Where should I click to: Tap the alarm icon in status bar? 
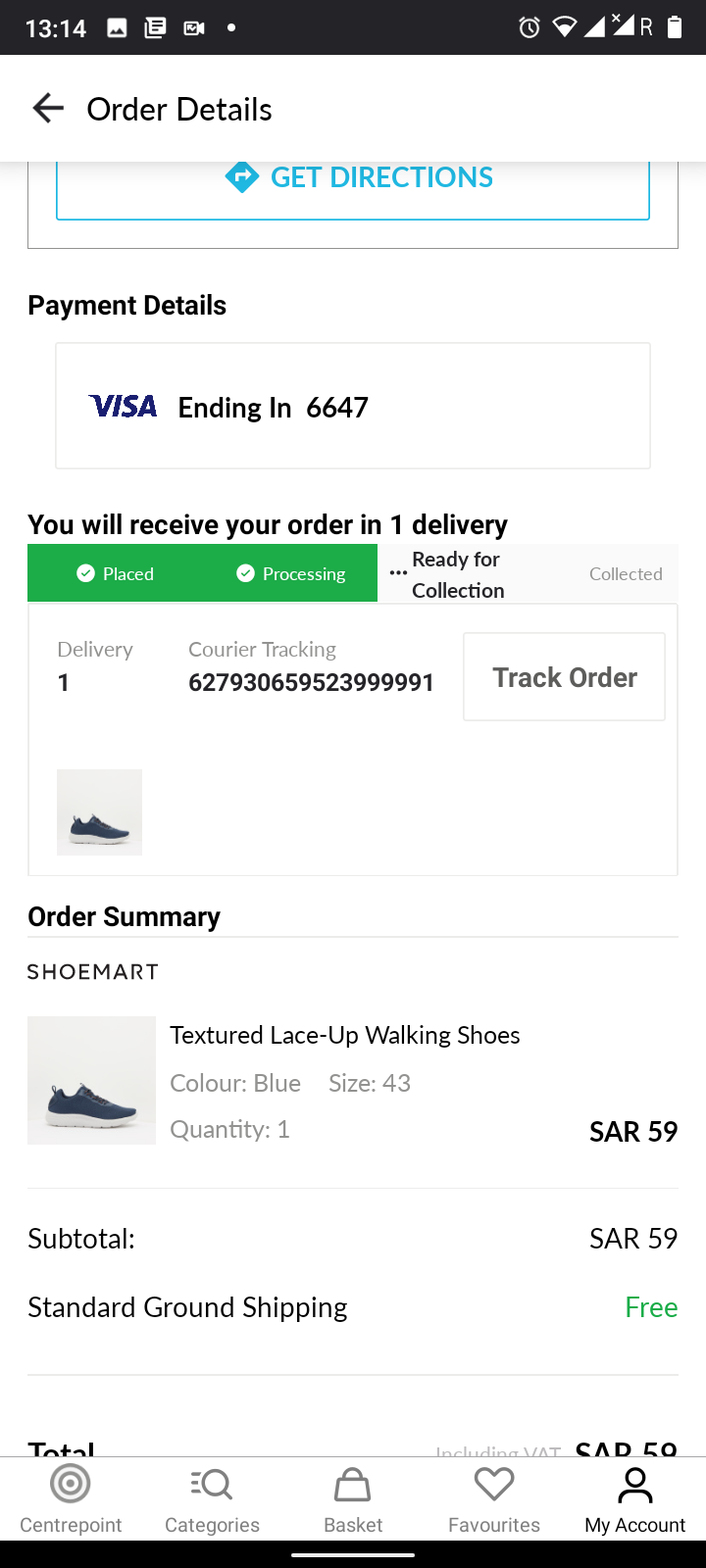(x=529, y=27)
